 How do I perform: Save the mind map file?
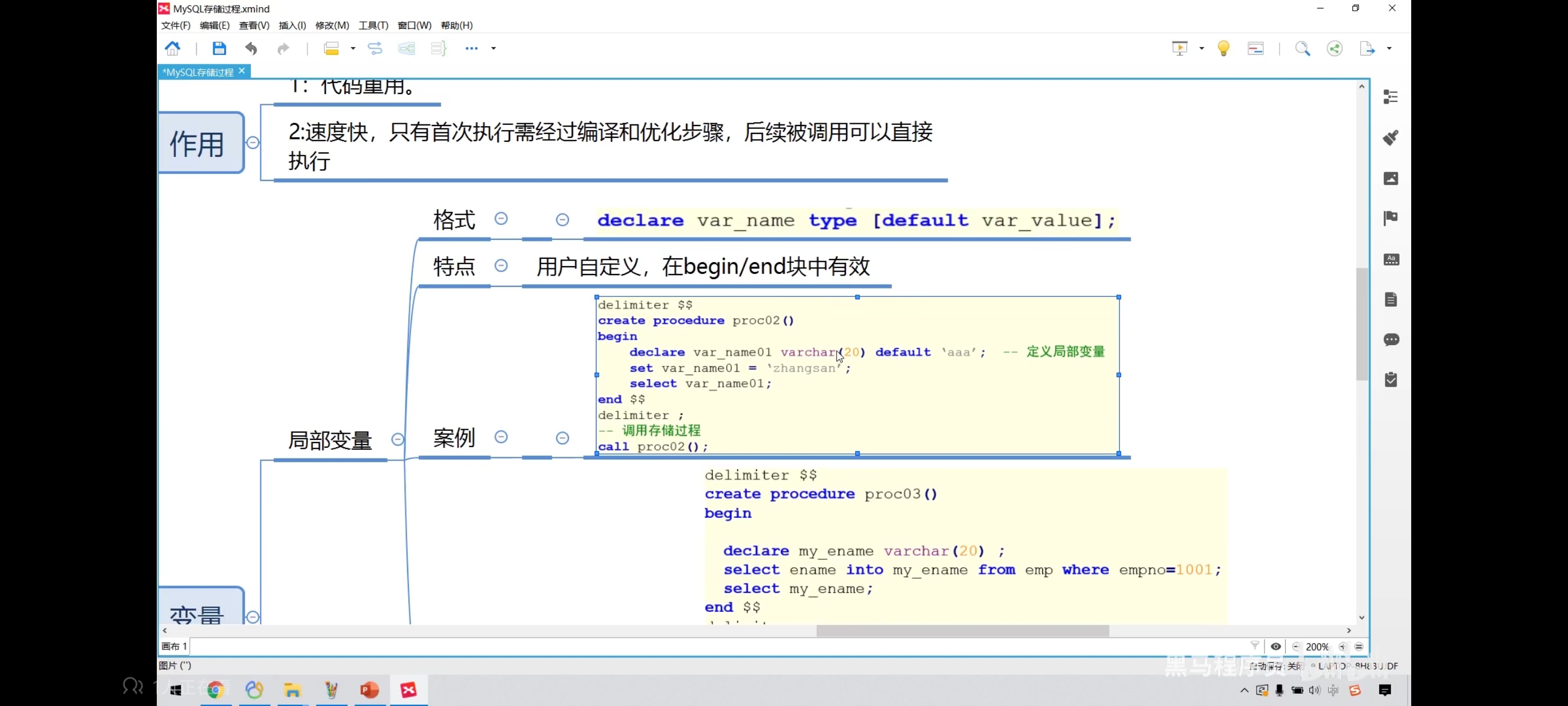pyautogui.click(x=219, y=48)
